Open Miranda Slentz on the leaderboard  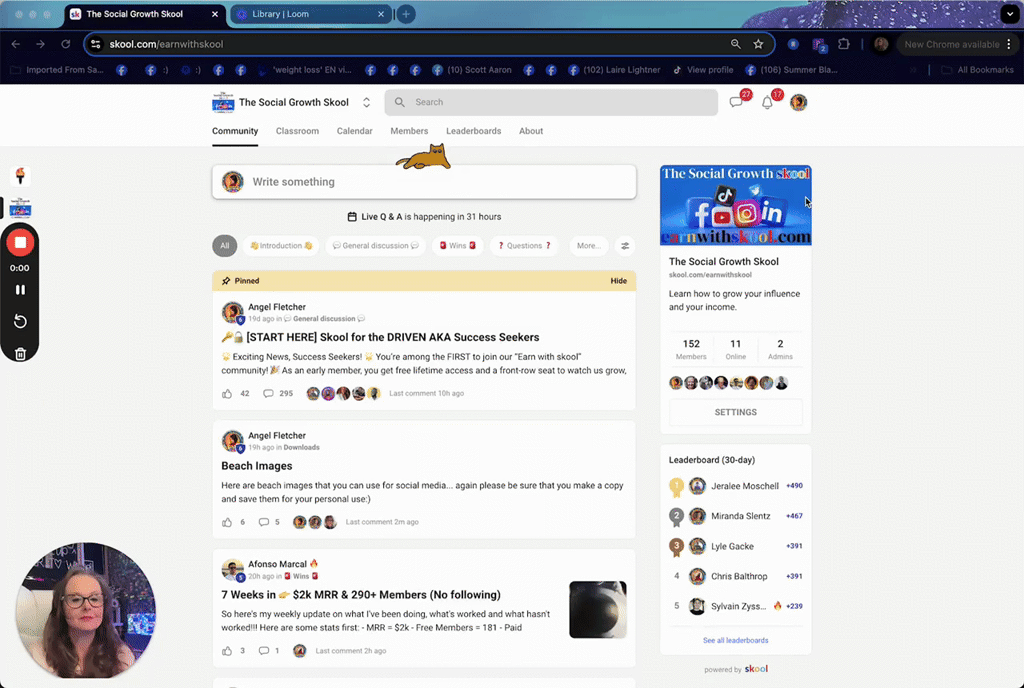tap(741, 516)
